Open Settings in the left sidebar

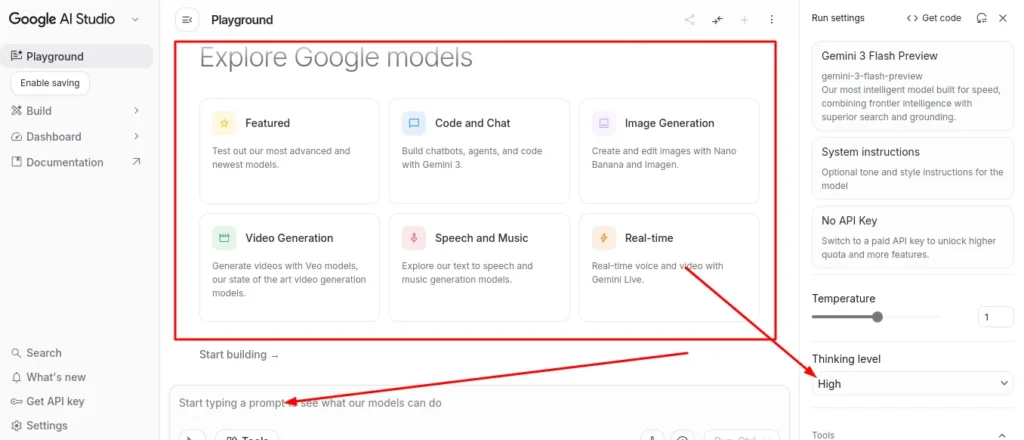39,426
